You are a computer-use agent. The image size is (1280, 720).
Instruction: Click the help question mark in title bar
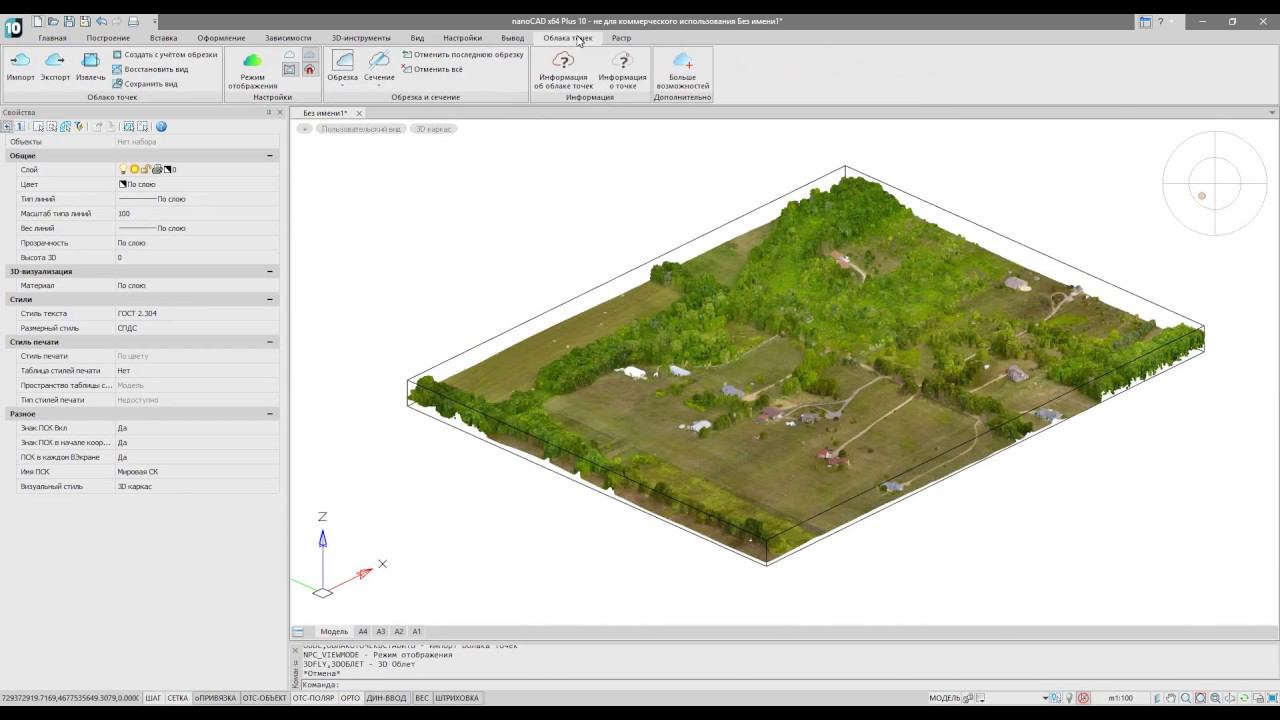(x=1160, y=21)
